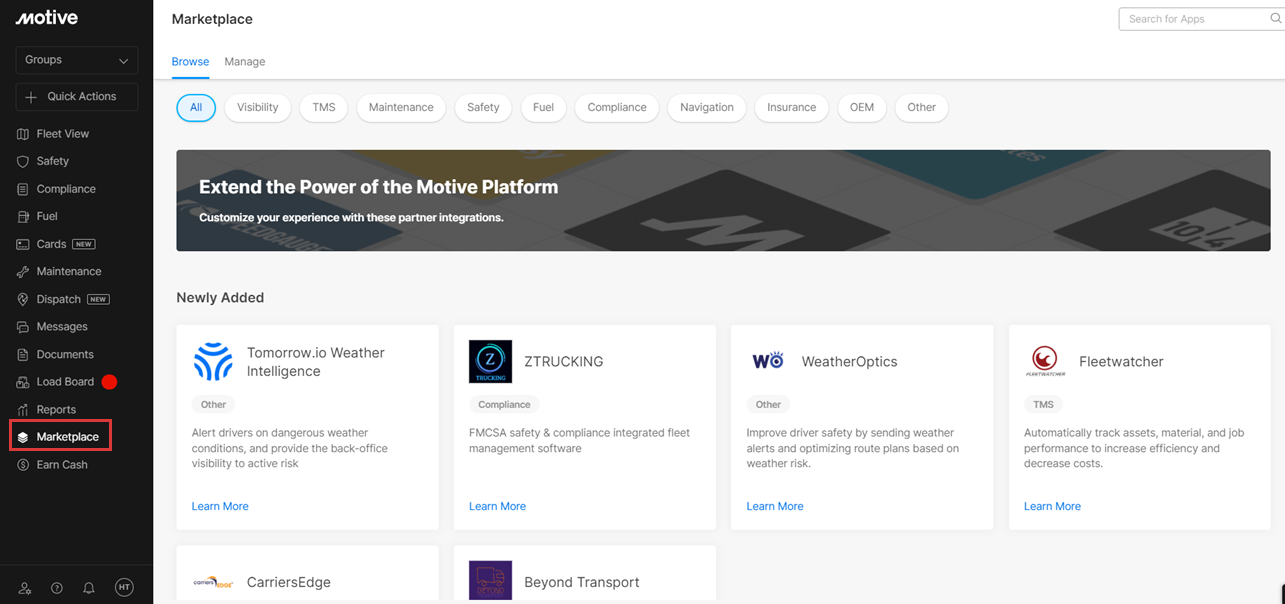
Task: Open Fleet View map icon in sidebar
Action: [23, 134]
